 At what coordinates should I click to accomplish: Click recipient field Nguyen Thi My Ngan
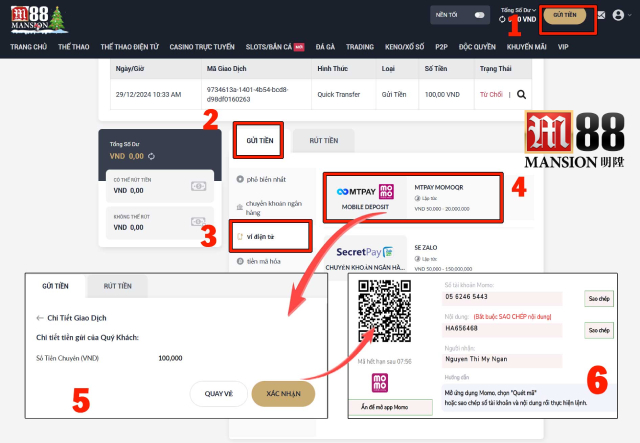pos(502,360)
